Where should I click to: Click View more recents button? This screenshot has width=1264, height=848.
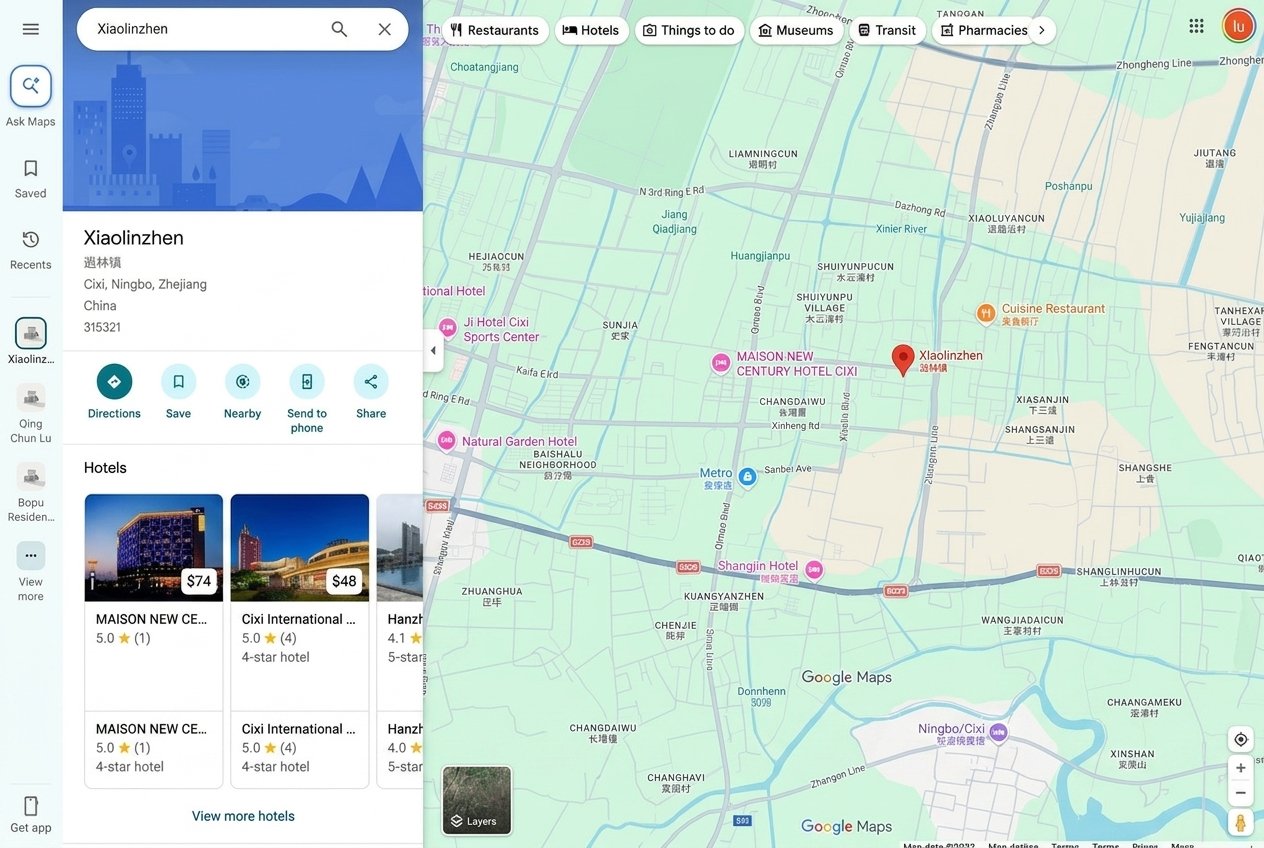[30, 572]
